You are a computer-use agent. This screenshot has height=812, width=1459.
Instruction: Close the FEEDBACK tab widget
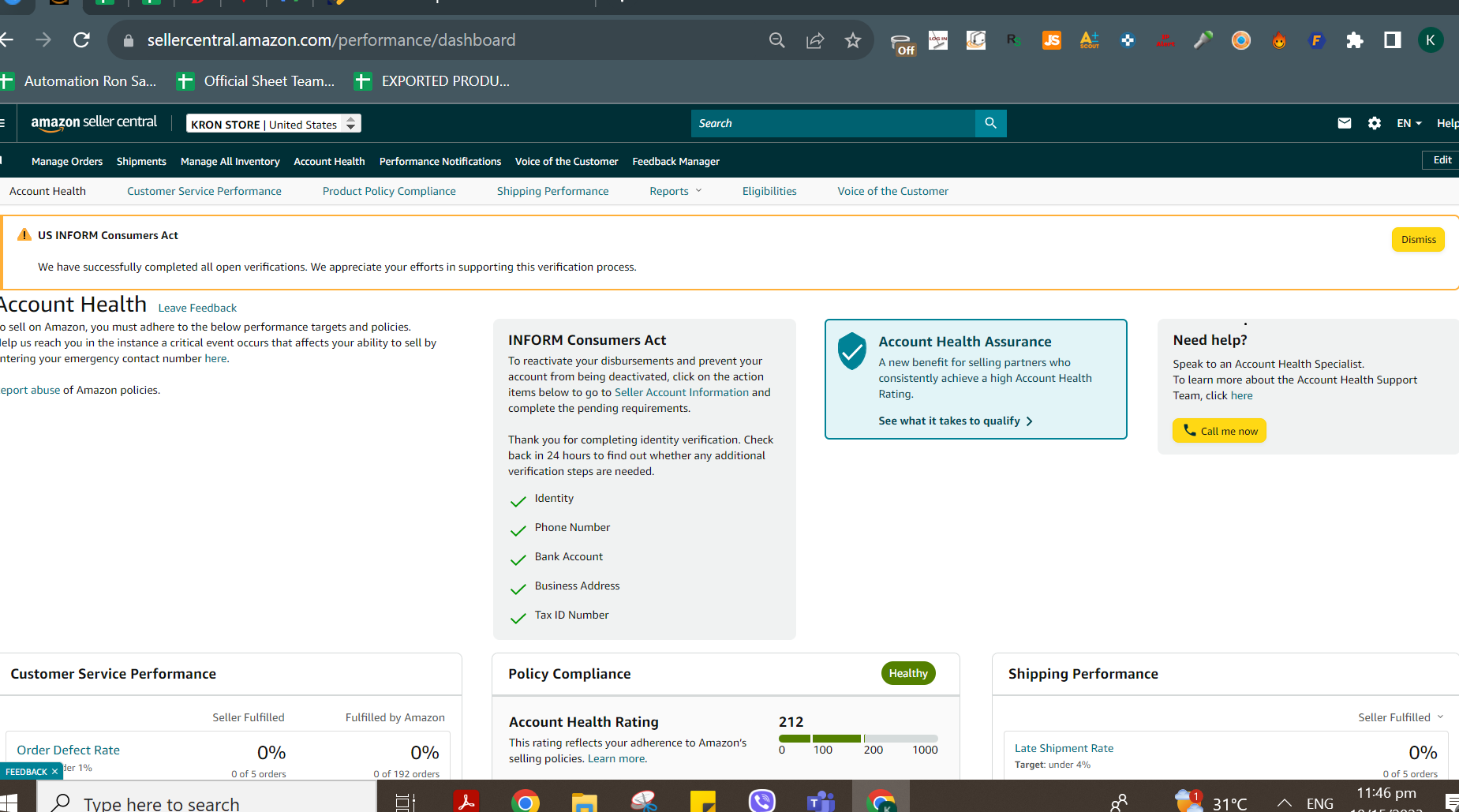(x=54, y=772)
